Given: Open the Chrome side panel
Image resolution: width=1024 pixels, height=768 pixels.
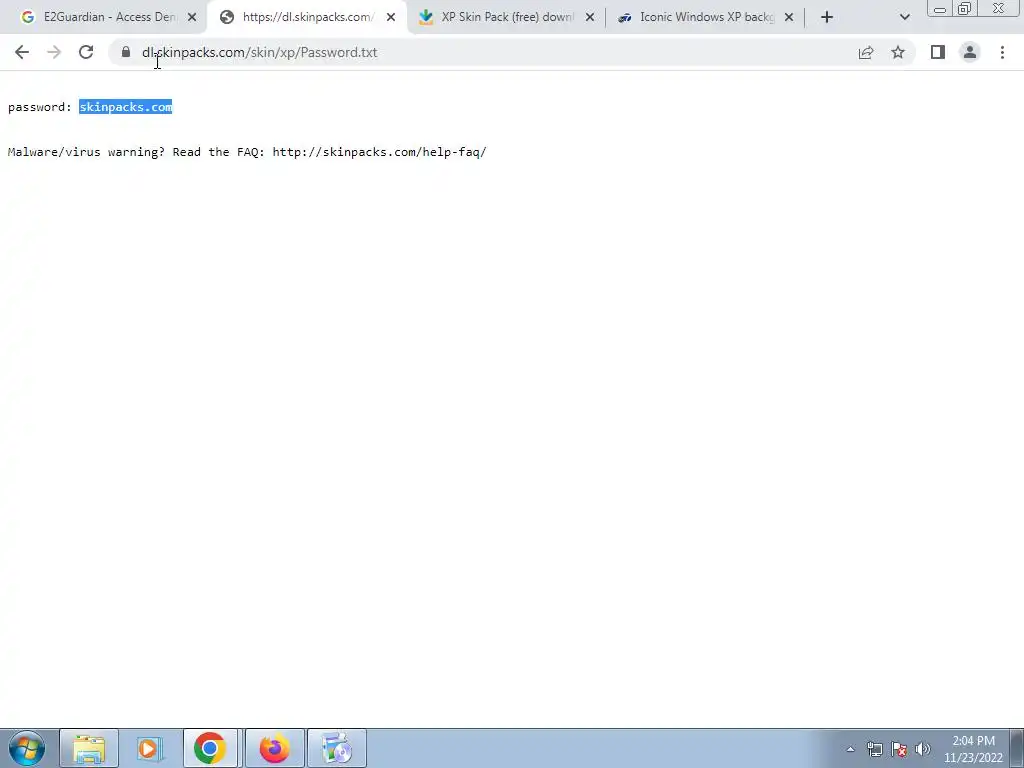Looking at the screenshot, I should tap(938, 52).
